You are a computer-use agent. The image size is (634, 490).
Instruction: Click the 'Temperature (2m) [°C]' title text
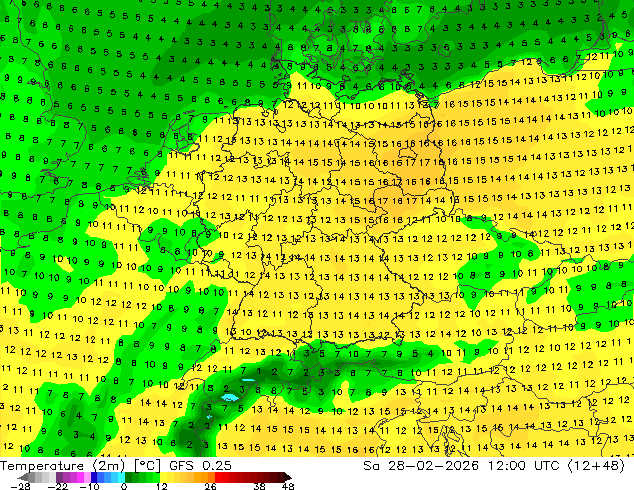click(x=80, y=466)
